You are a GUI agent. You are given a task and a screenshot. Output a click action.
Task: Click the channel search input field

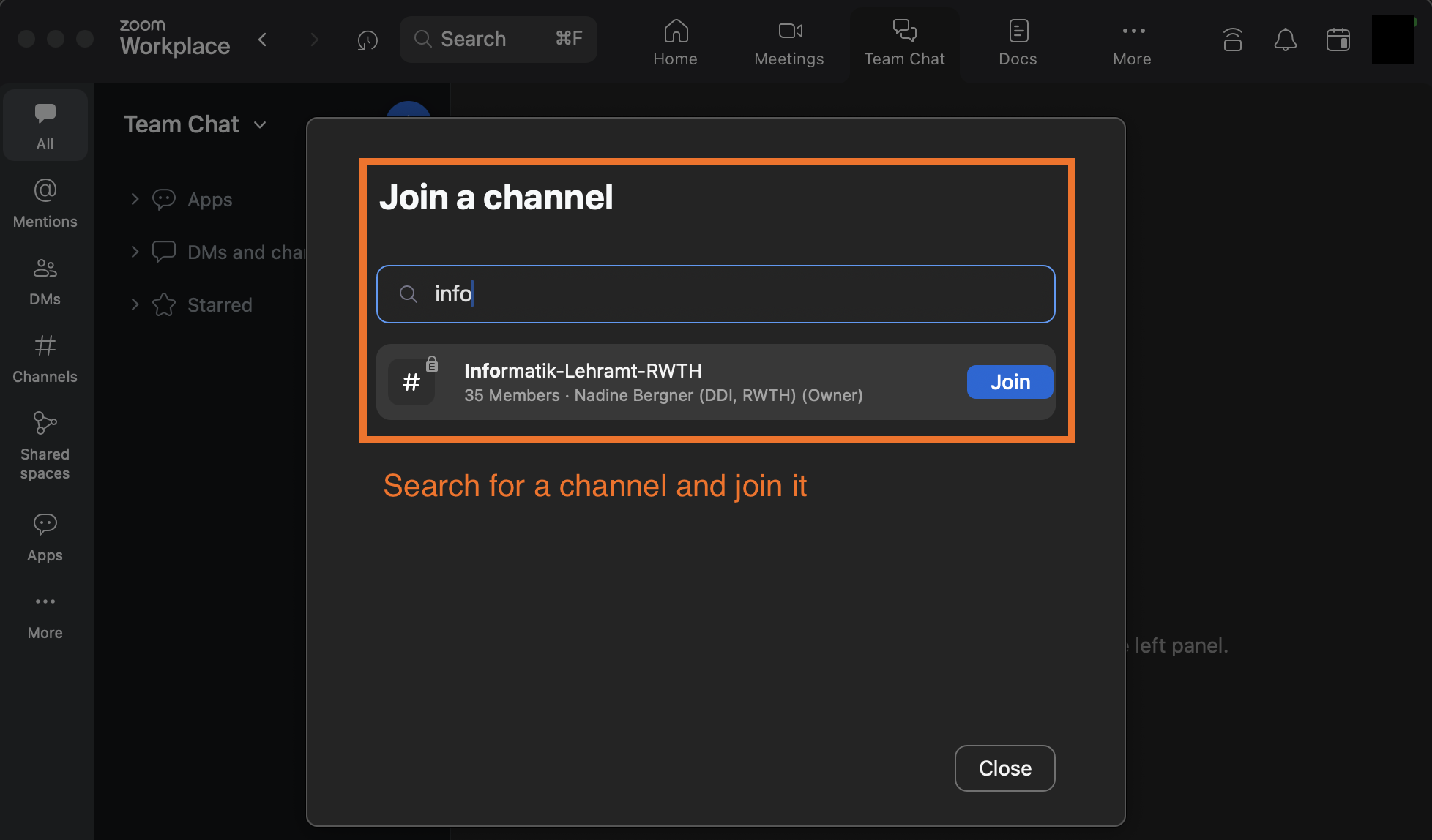tap(715, 293)
